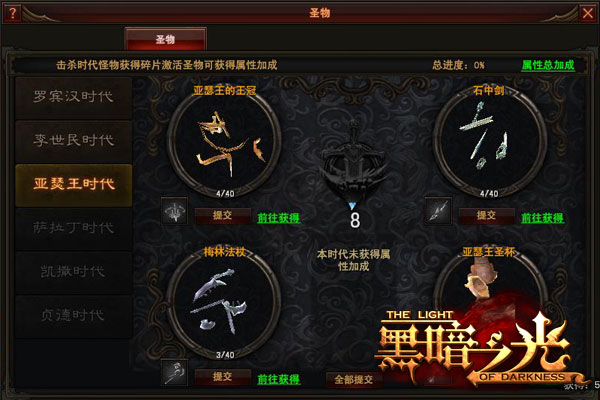
Task: Open the help question mark icon
Action: tap(12, 13)
